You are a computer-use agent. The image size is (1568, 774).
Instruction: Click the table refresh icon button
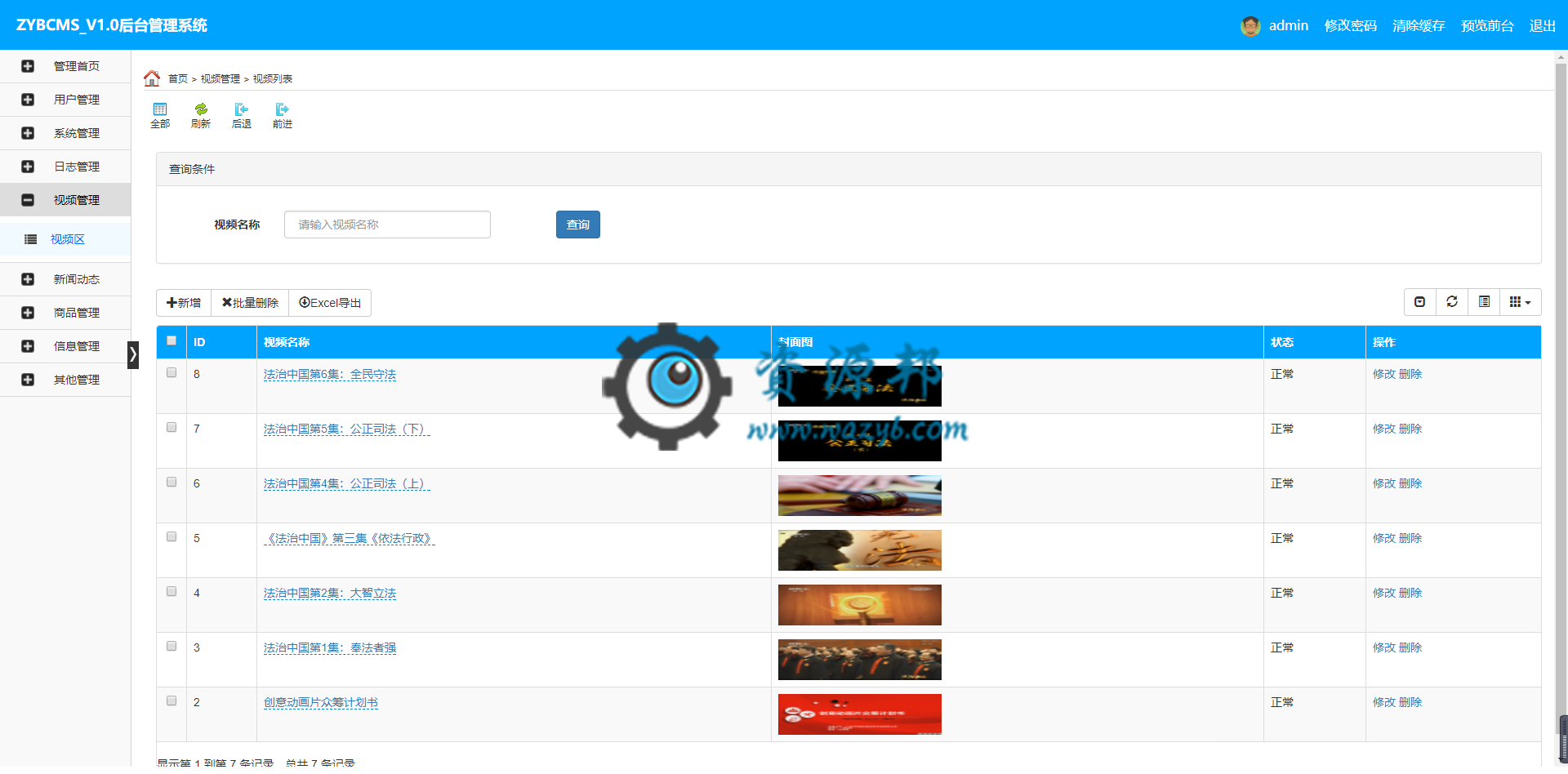[1452, 302]
